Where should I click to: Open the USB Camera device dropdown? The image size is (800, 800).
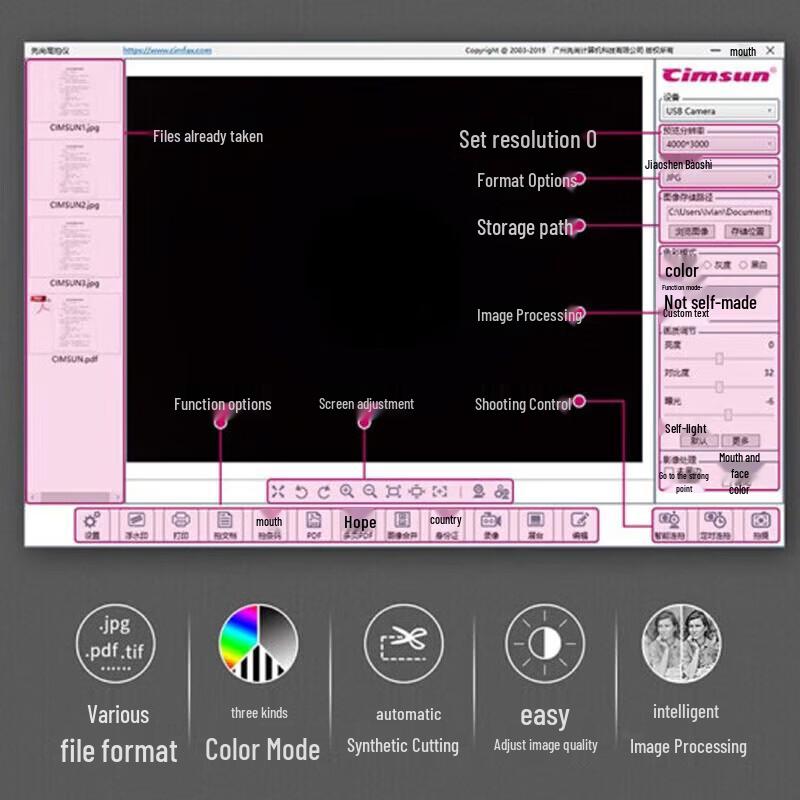tap(719, 111)
